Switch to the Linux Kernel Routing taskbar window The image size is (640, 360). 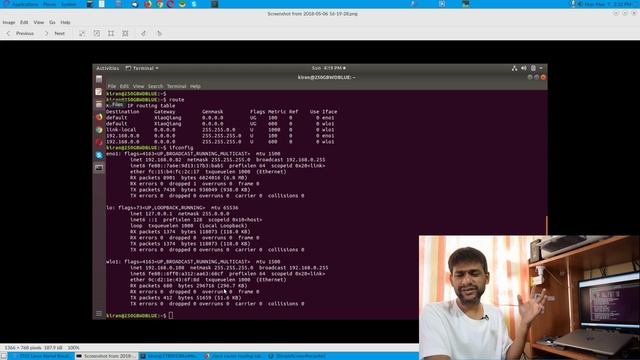tap(42, 356)
